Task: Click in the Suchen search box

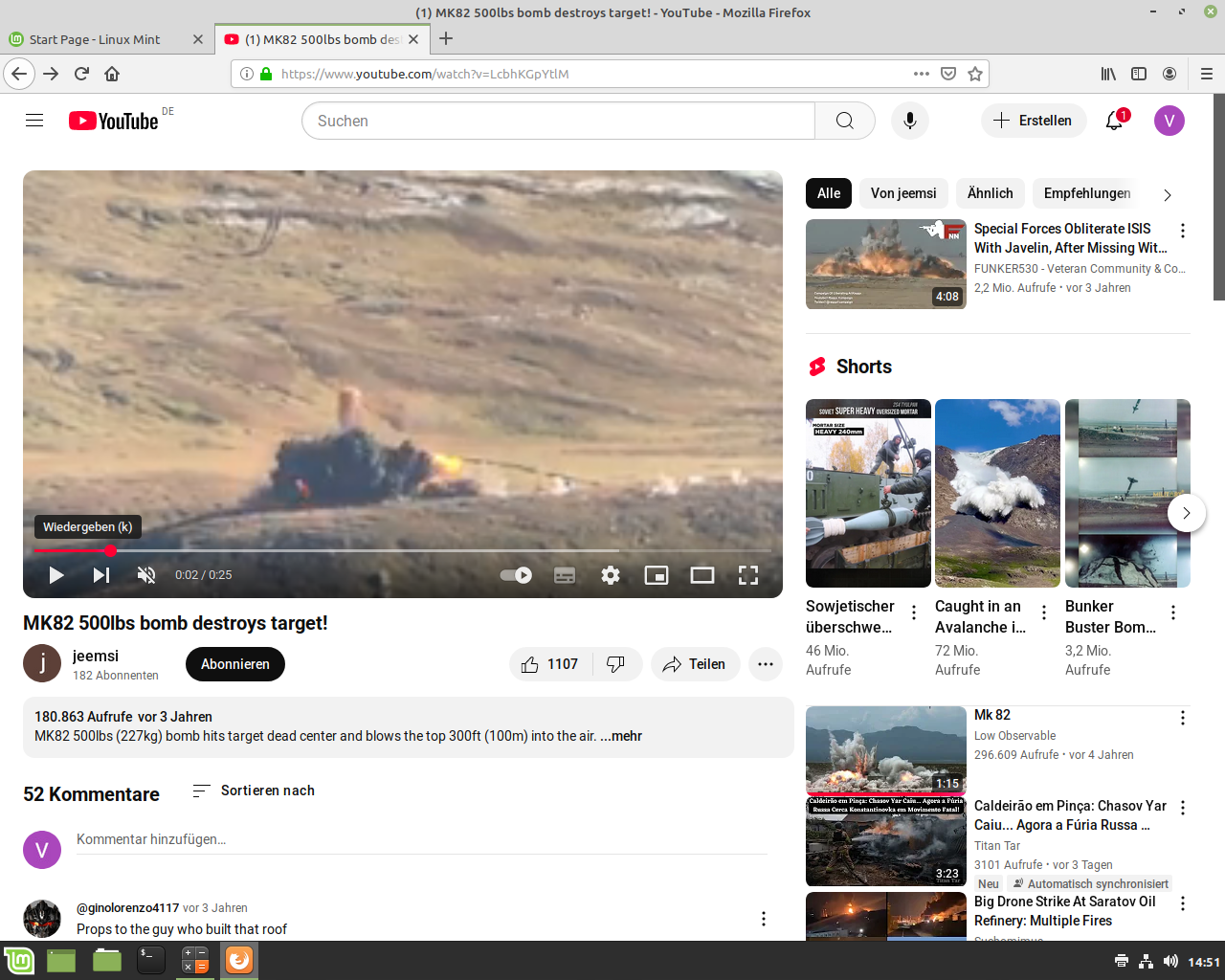Action: [x=559, y=121]
